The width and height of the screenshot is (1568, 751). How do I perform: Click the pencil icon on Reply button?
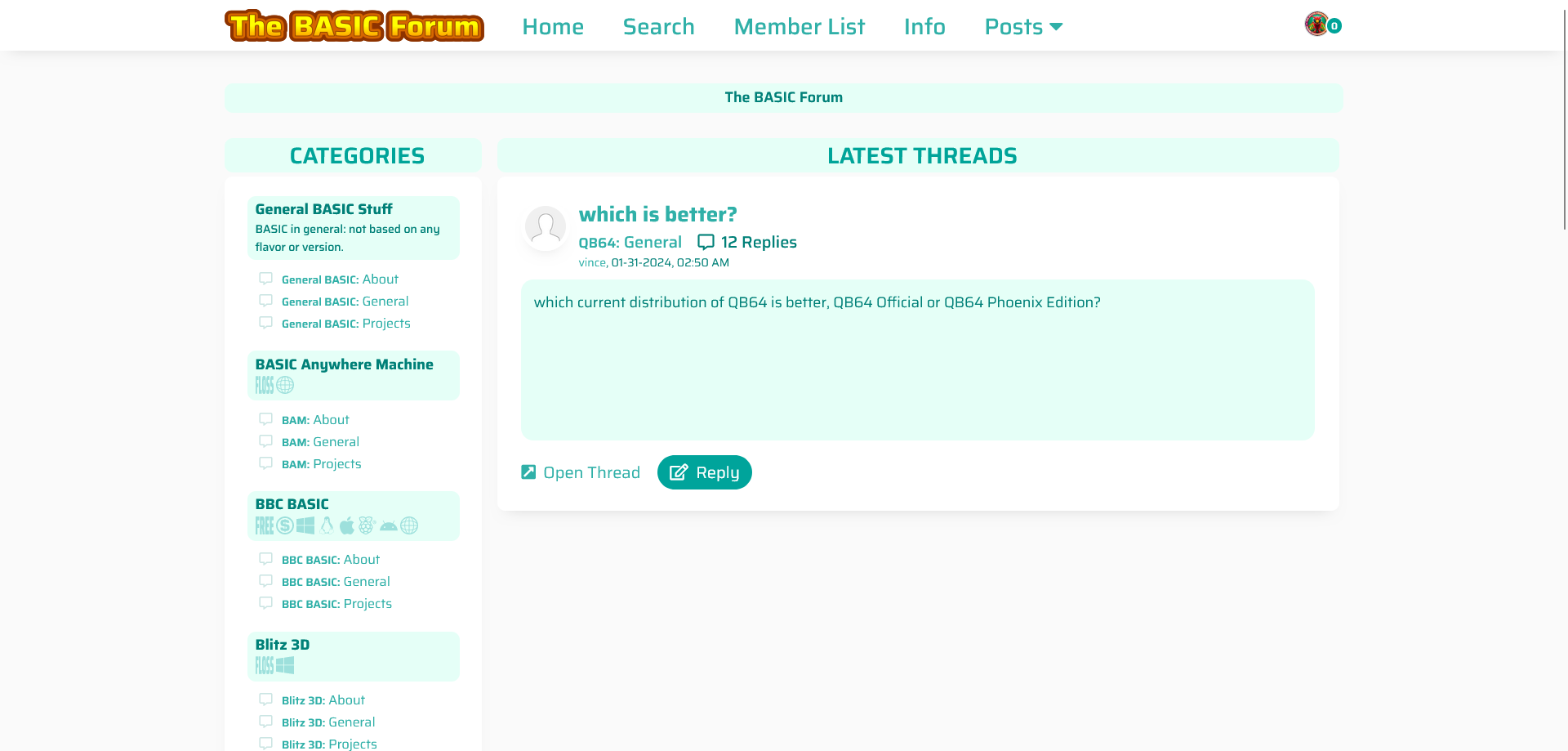coord(679,472)
